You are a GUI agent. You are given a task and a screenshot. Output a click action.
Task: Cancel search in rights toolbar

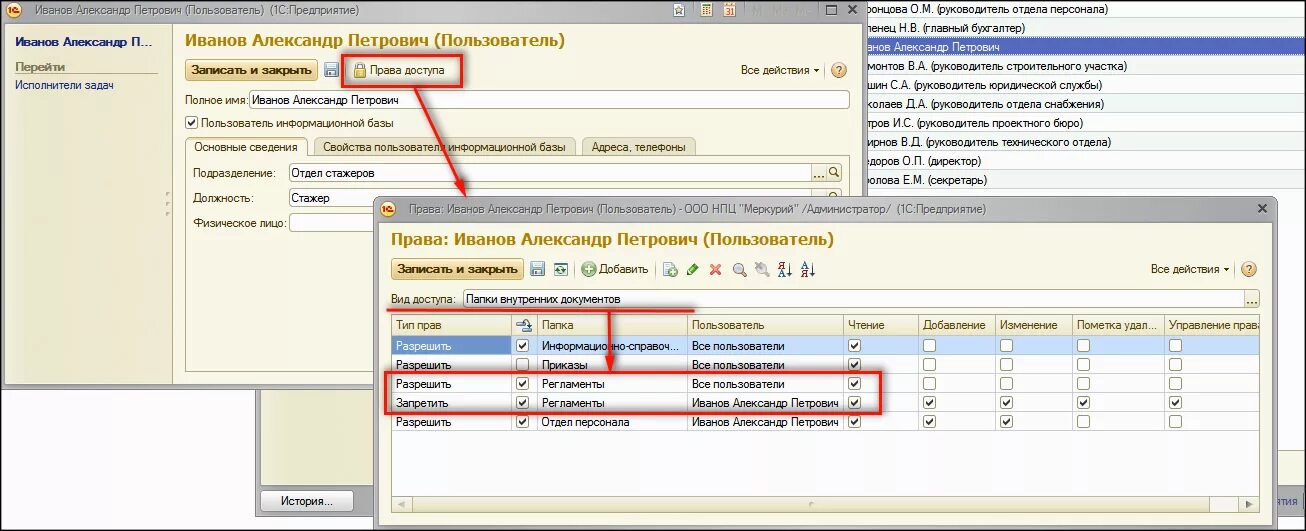point(762,269)
